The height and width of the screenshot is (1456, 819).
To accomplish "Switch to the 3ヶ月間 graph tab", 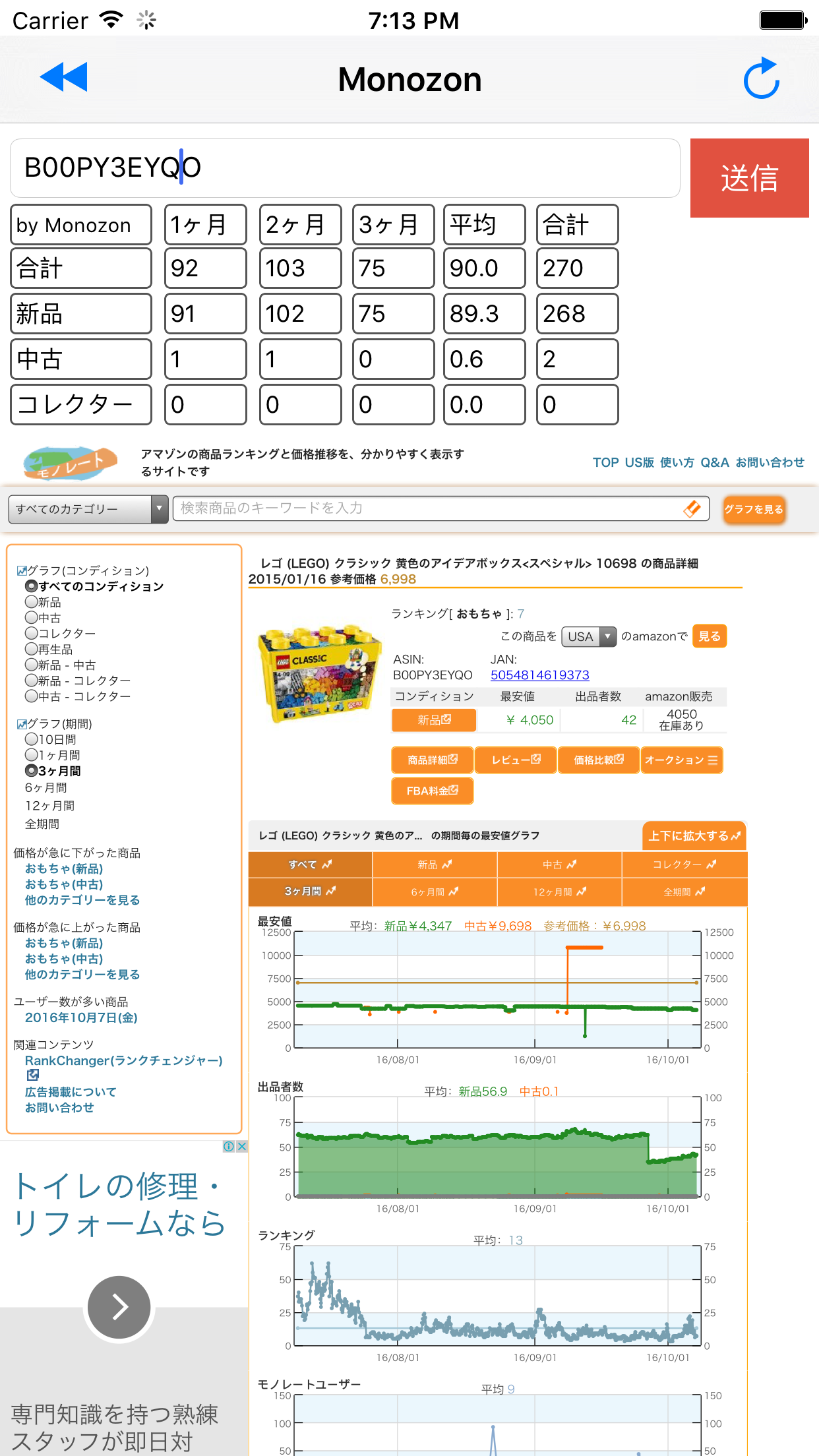I will tap(310, 892).
